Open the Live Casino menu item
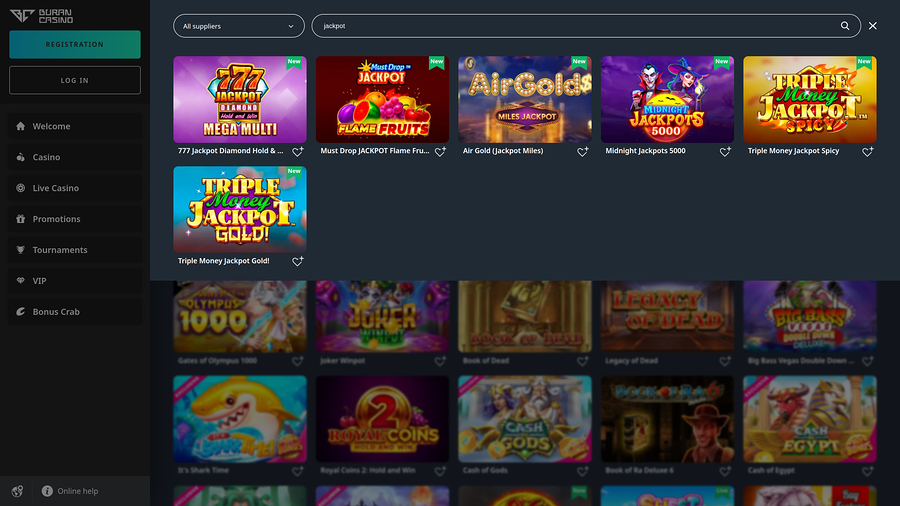The height and width of the screenshot is (506, 900). click(75, 188)
